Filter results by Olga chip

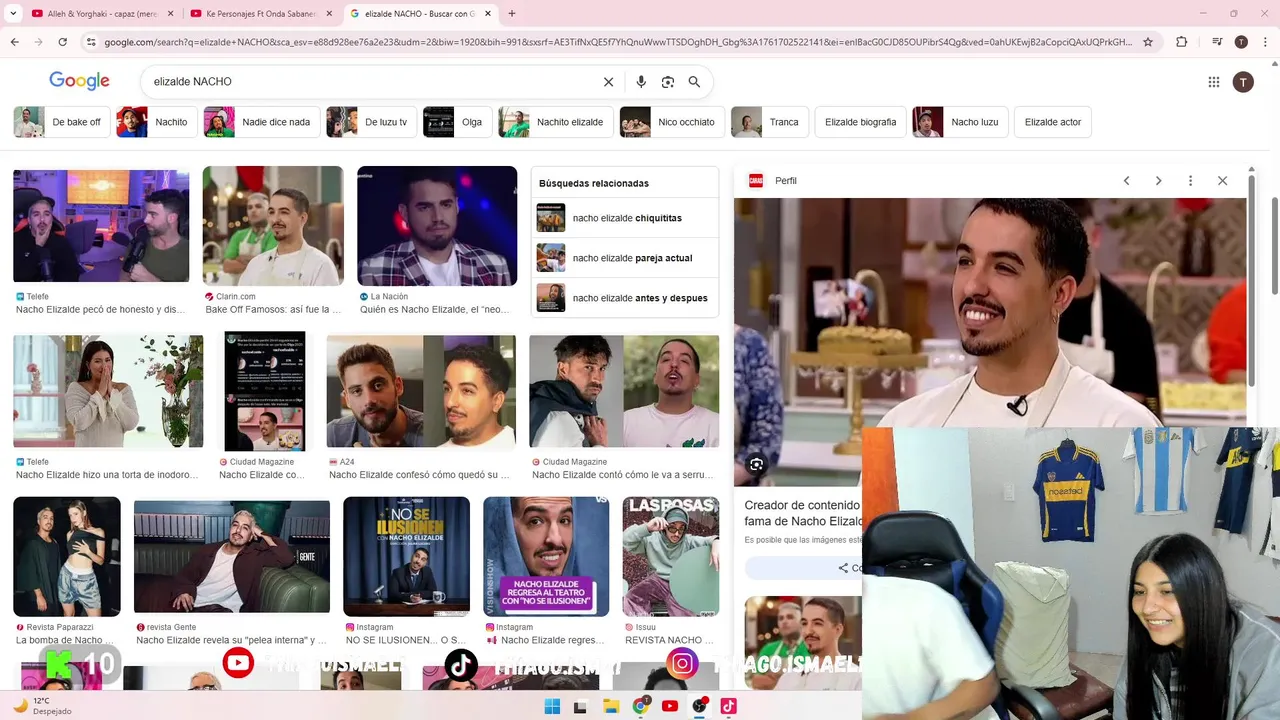[457, 122]
